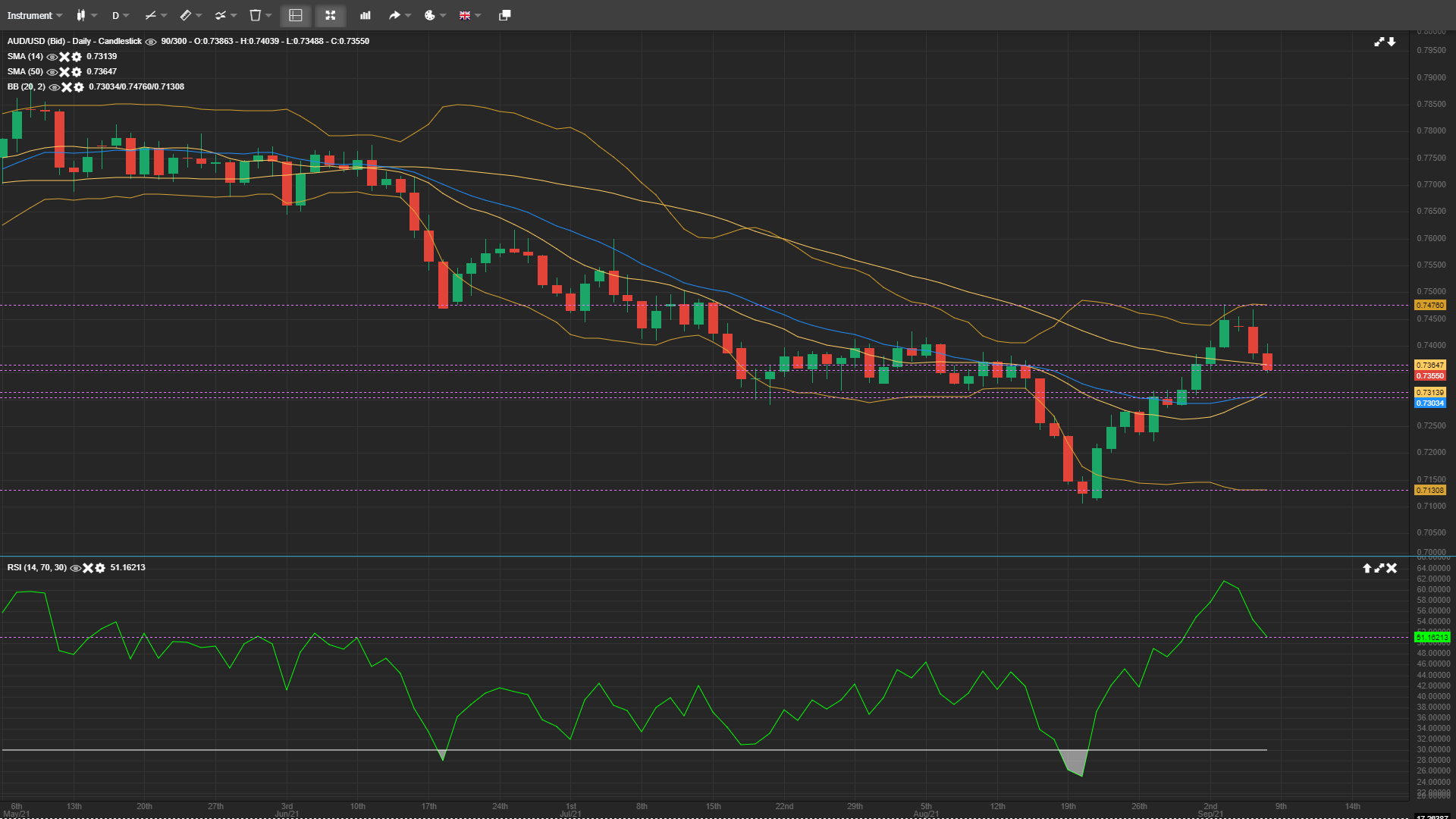Open the trash bin delete menu

click(260, 15)
